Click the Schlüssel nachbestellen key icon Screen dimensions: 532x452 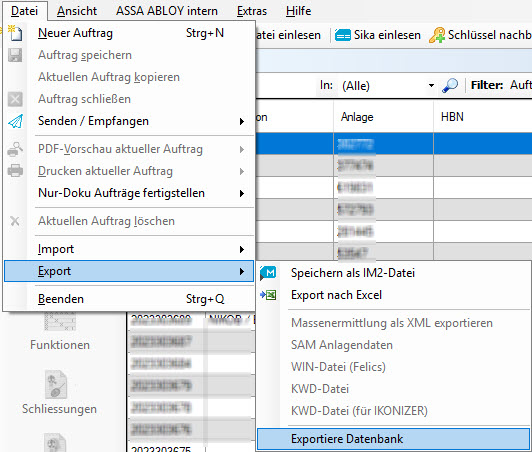(437, 35)
